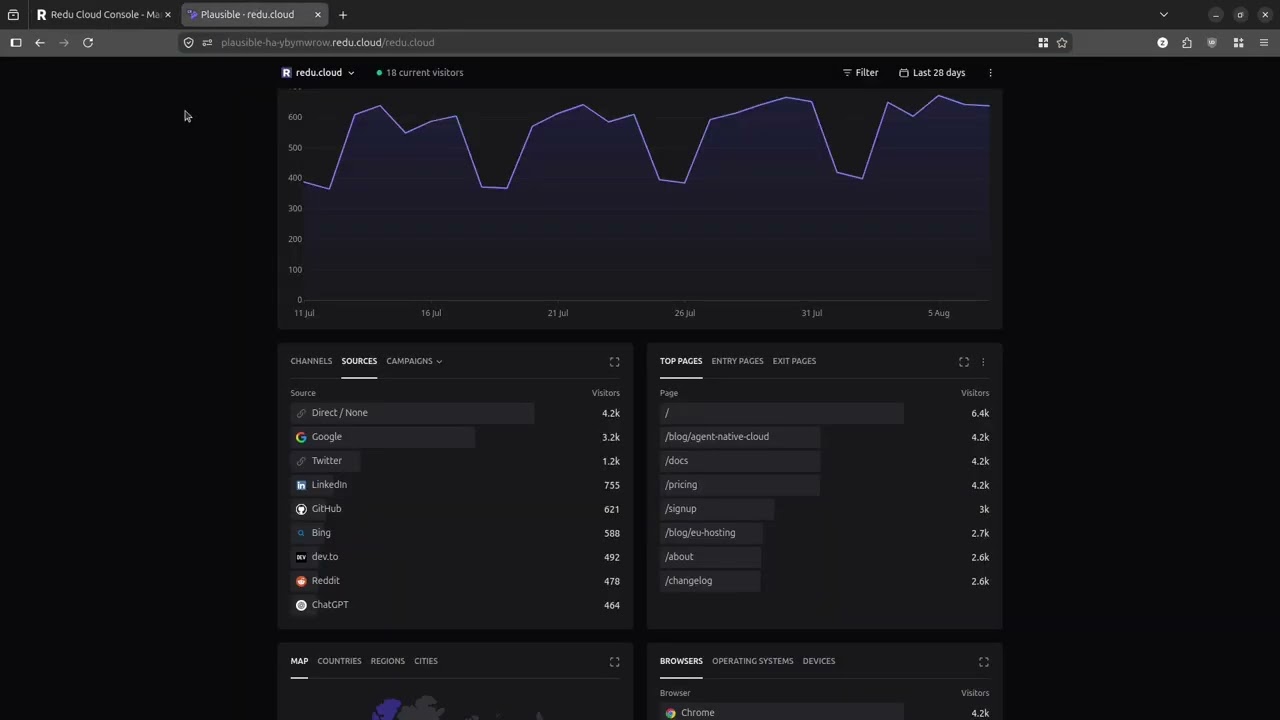Viewport: 1280px width, 720px height.
Task: Open Top Pages three-dot menu
Action: coord(983,362)
